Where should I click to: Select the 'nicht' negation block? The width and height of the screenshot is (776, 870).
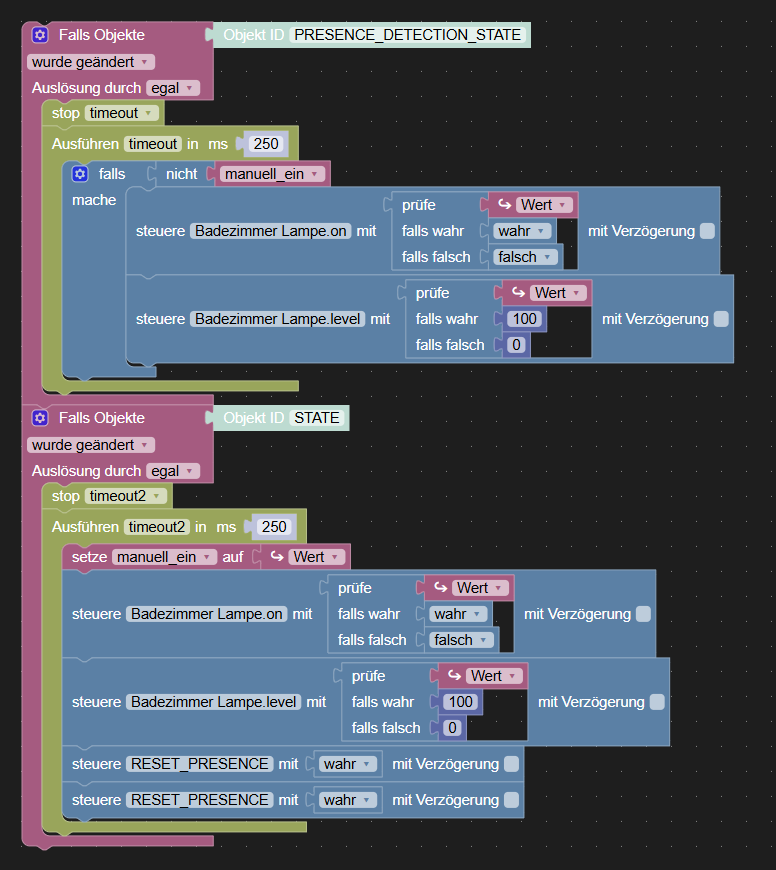tap(181, 174)
